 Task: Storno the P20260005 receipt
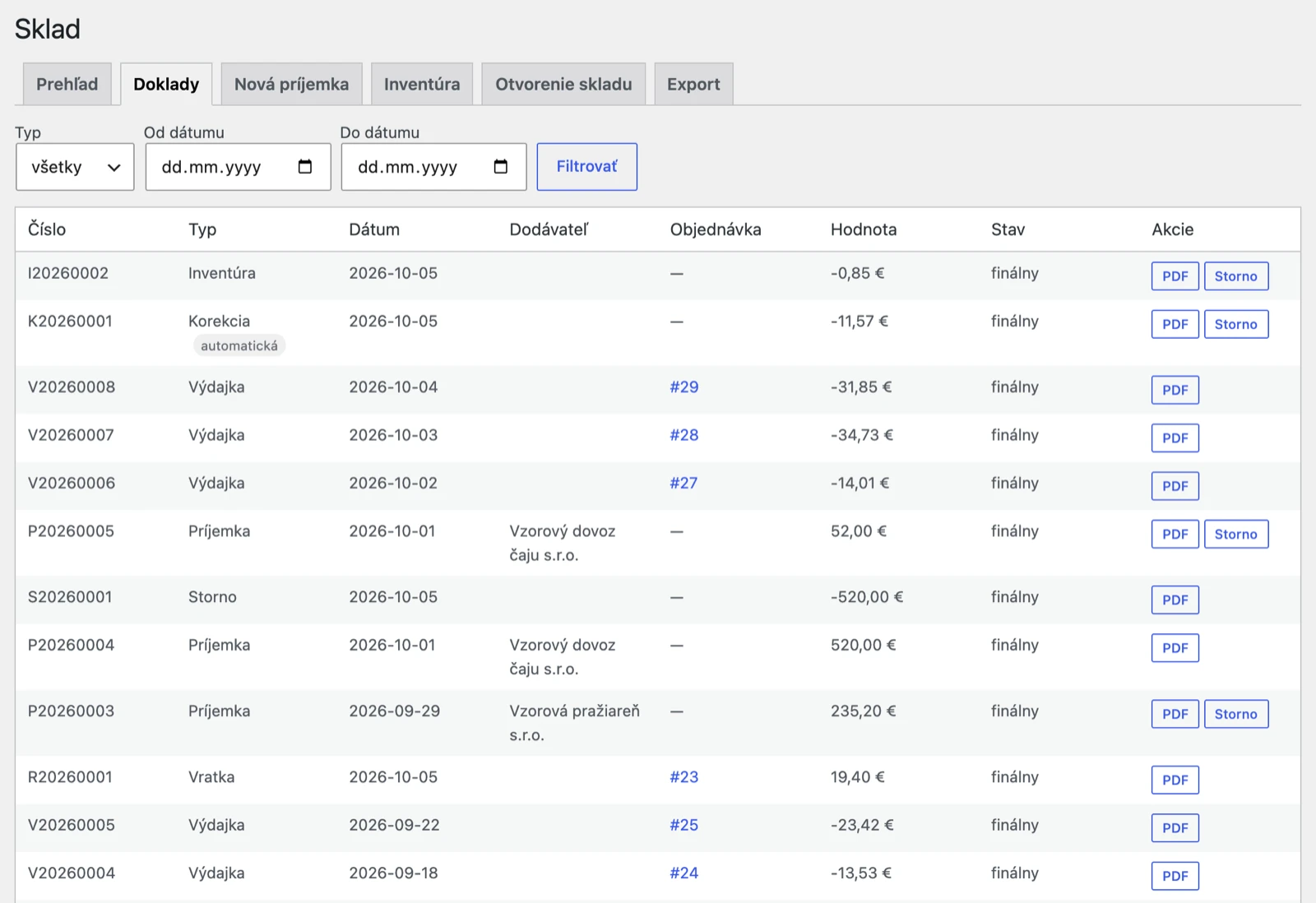(1236, 534)
